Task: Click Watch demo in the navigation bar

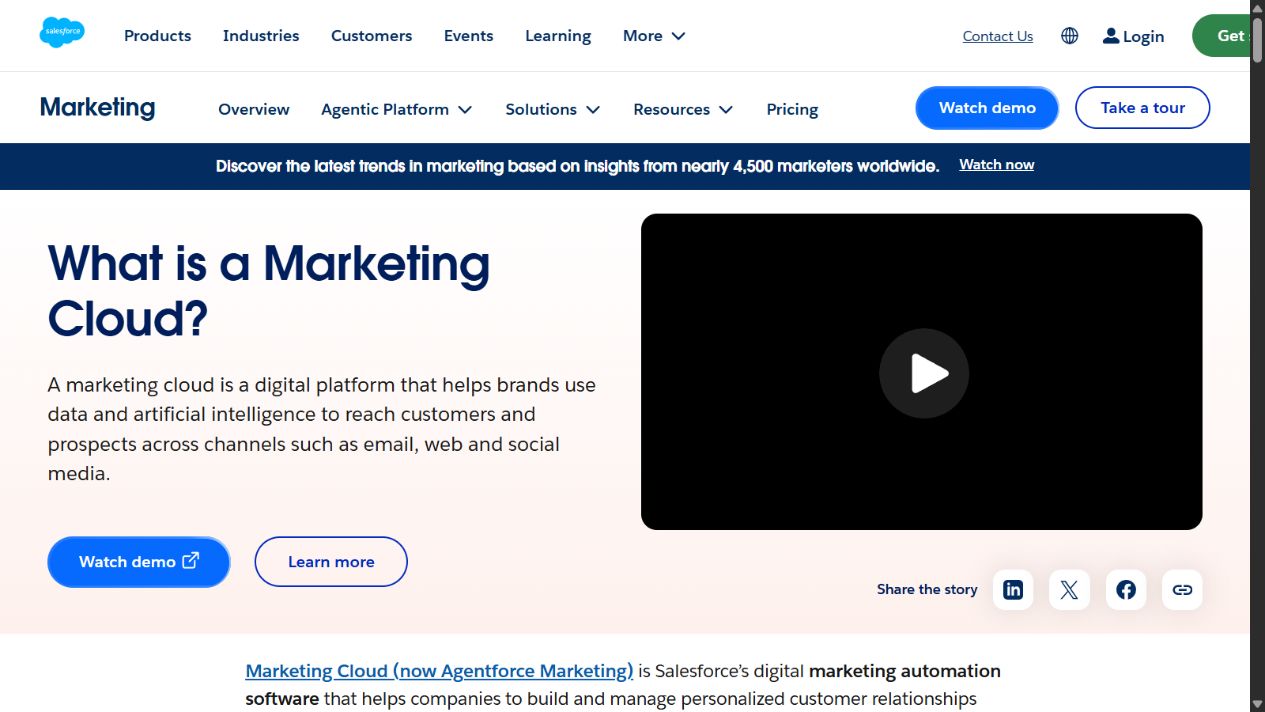Action: pos(987,108)
